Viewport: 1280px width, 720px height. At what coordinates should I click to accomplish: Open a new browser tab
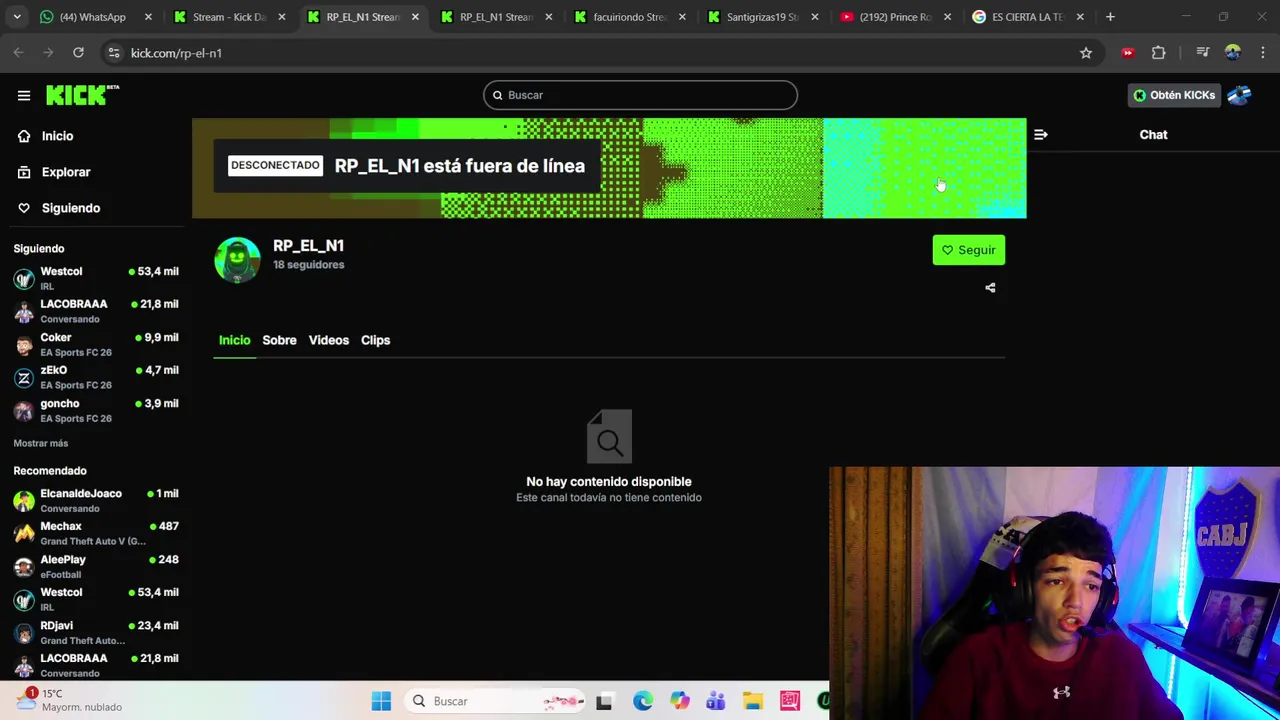point(1110,17)
